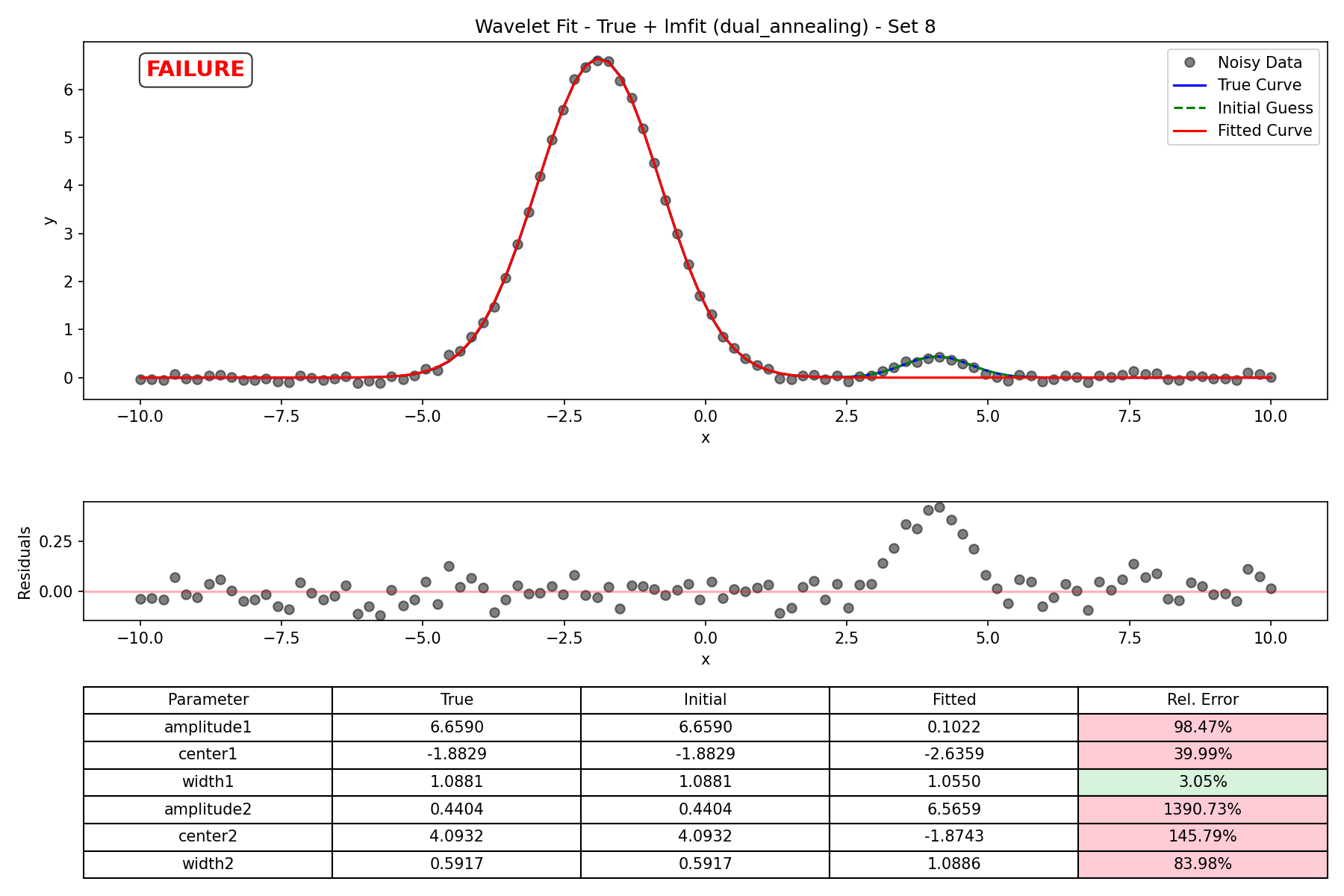
Task: Click the plot title 'Wavelet Fit - True + lmfit (dual_annealing) - Set 8'
Action: [x=705, y=27]
